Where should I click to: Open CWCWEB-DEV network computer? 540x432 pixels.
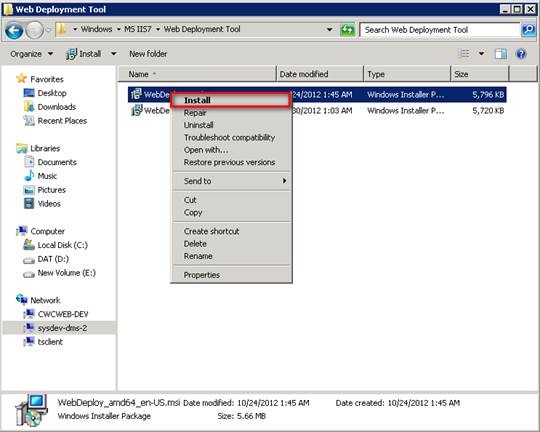pos(63,314)
